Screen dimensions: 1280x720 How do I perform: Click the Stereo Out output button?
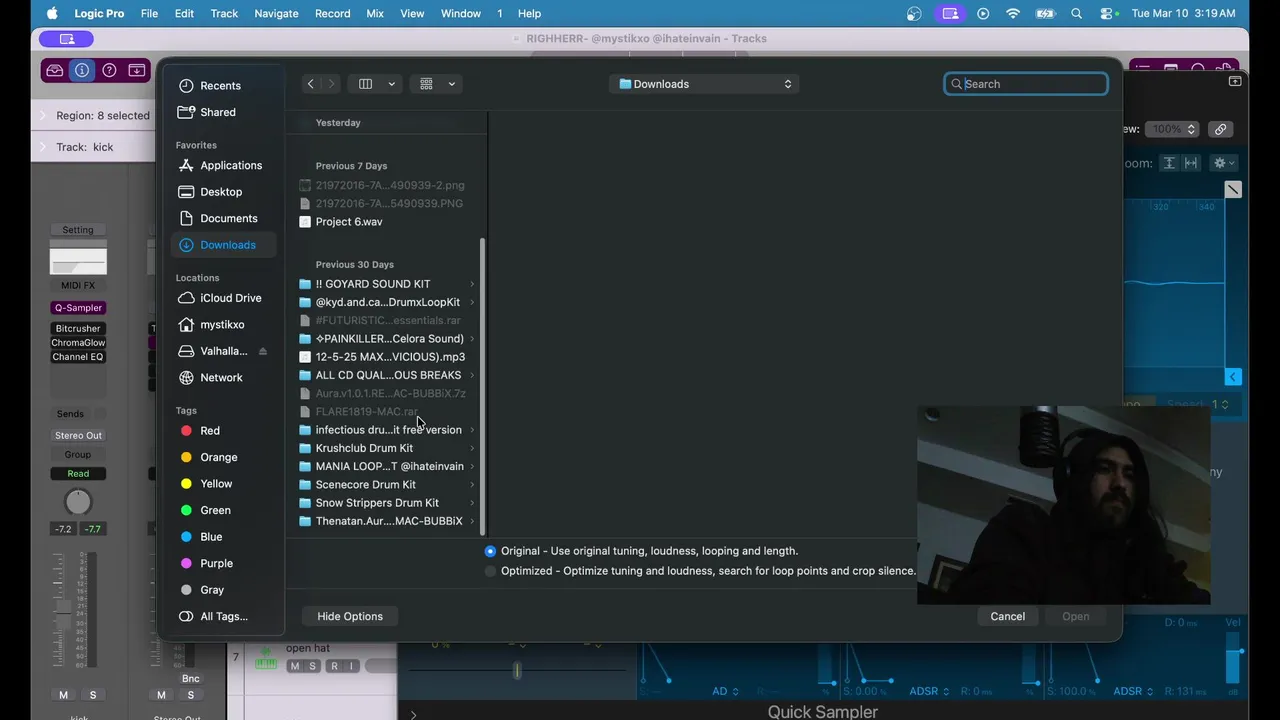(78, 436)
